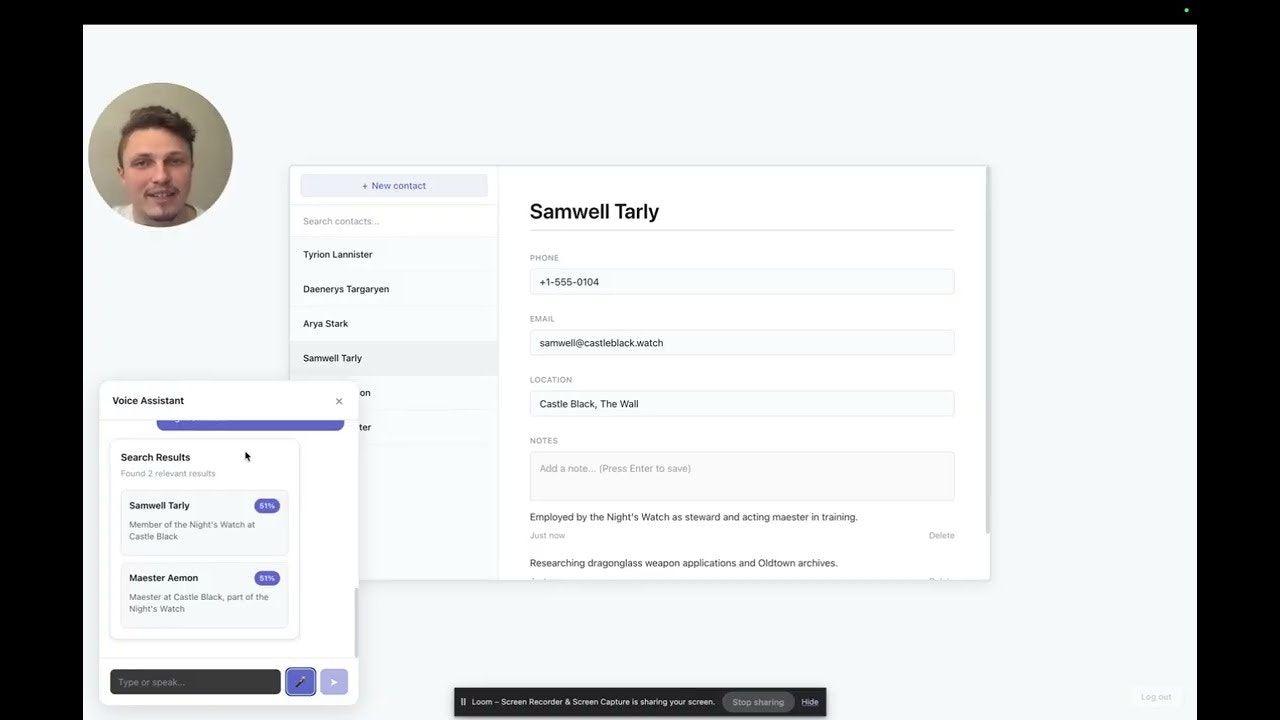Image resolution: width=1280 pixels, height=720 pixels.
Task: Select Tyrion Lannister in contacts list
Action: click(x=394, y=255)
